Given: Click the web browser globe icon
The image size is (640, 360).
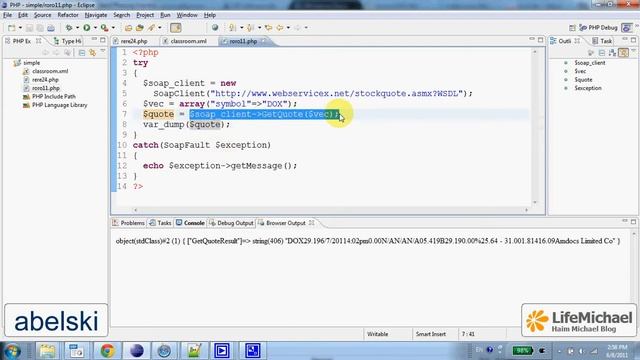Looking at the screenshot, I should 215,28.
